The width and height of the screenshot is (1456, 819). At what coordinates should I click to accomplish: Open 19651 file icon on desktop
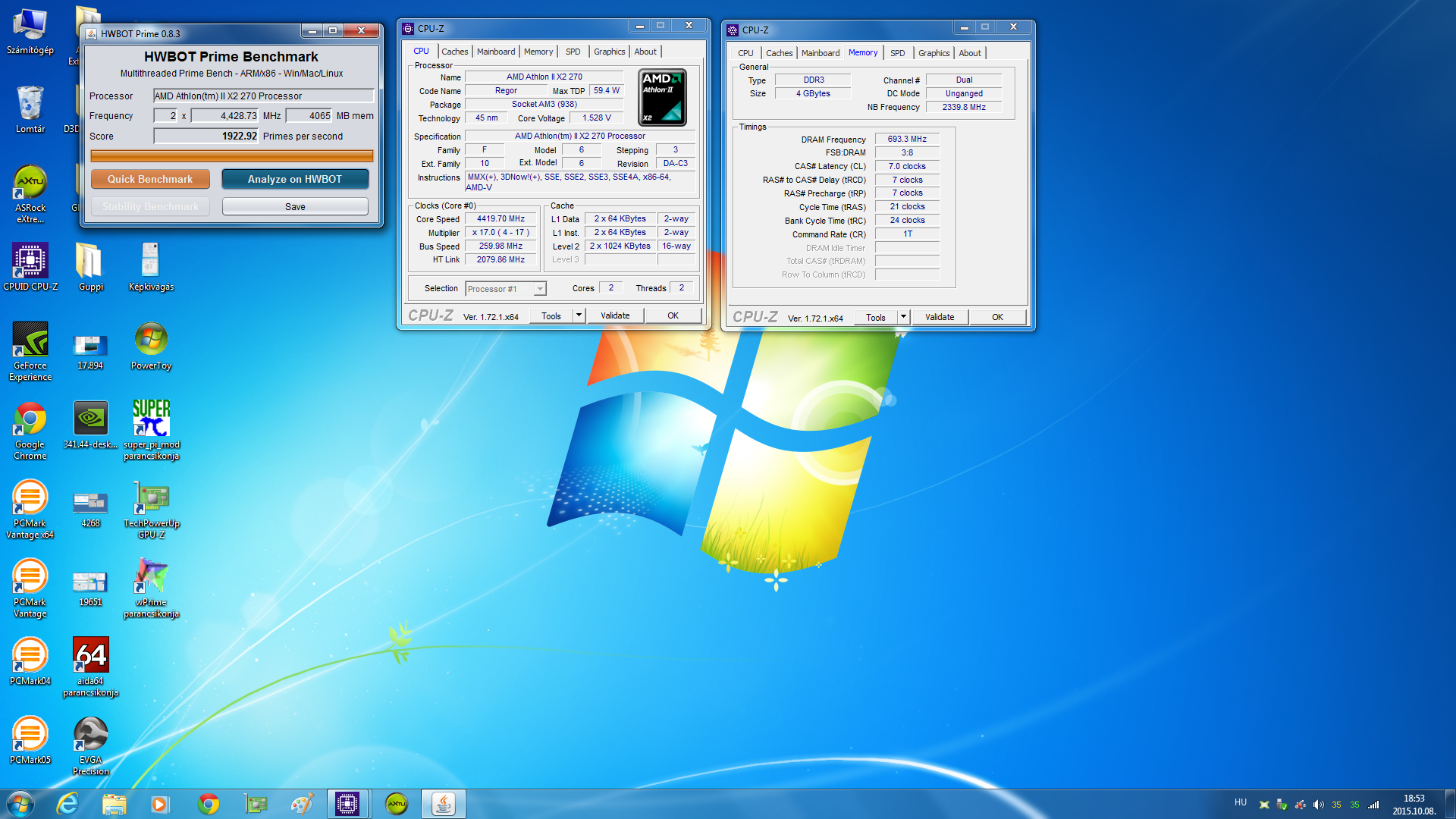pos(90,588)
